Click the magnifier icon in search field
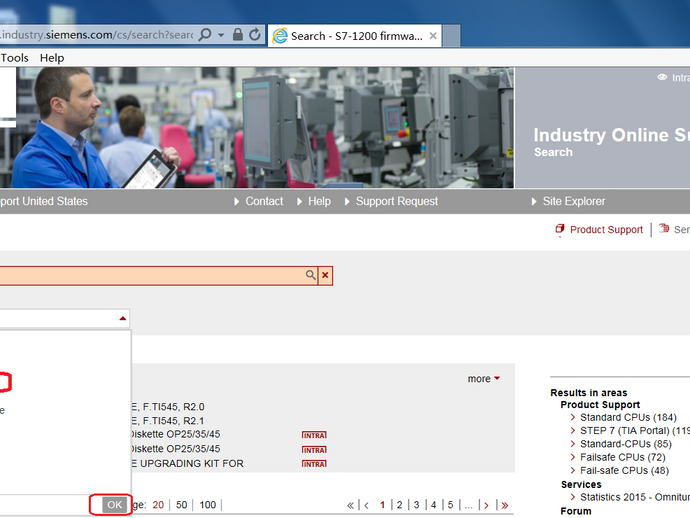690x518 pixels. pyautogui.click(x=311, y=275)
